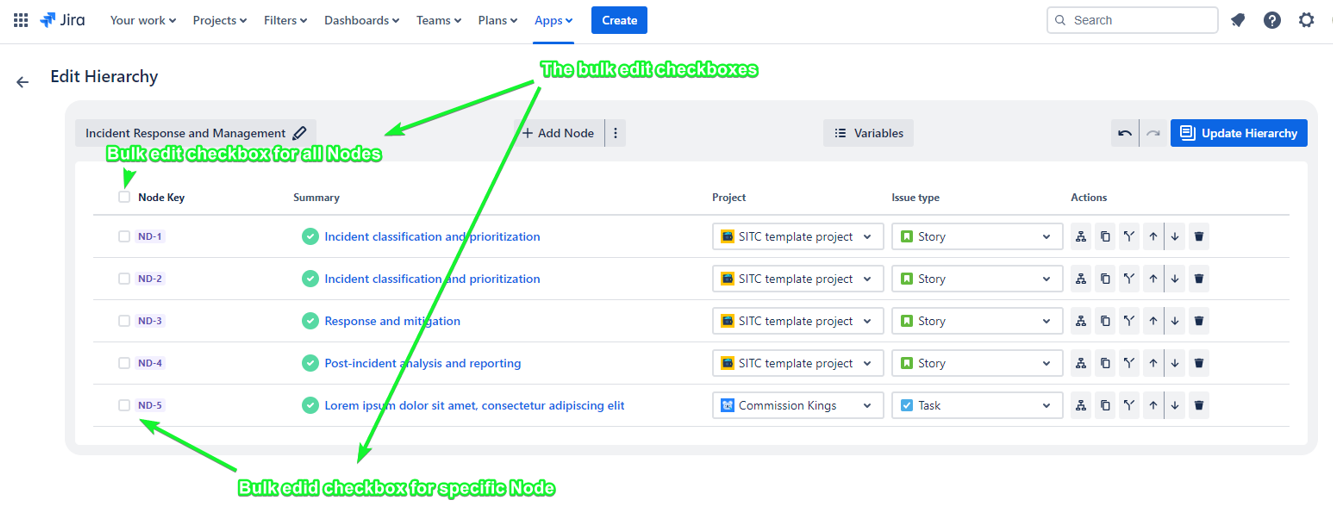Open the help question mark icon
1333x525 pixels.
[x=1272, y=20]
